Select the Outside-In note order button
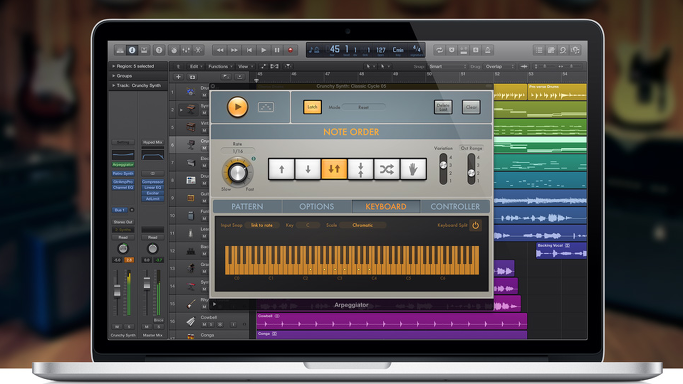 click(361, 169)
